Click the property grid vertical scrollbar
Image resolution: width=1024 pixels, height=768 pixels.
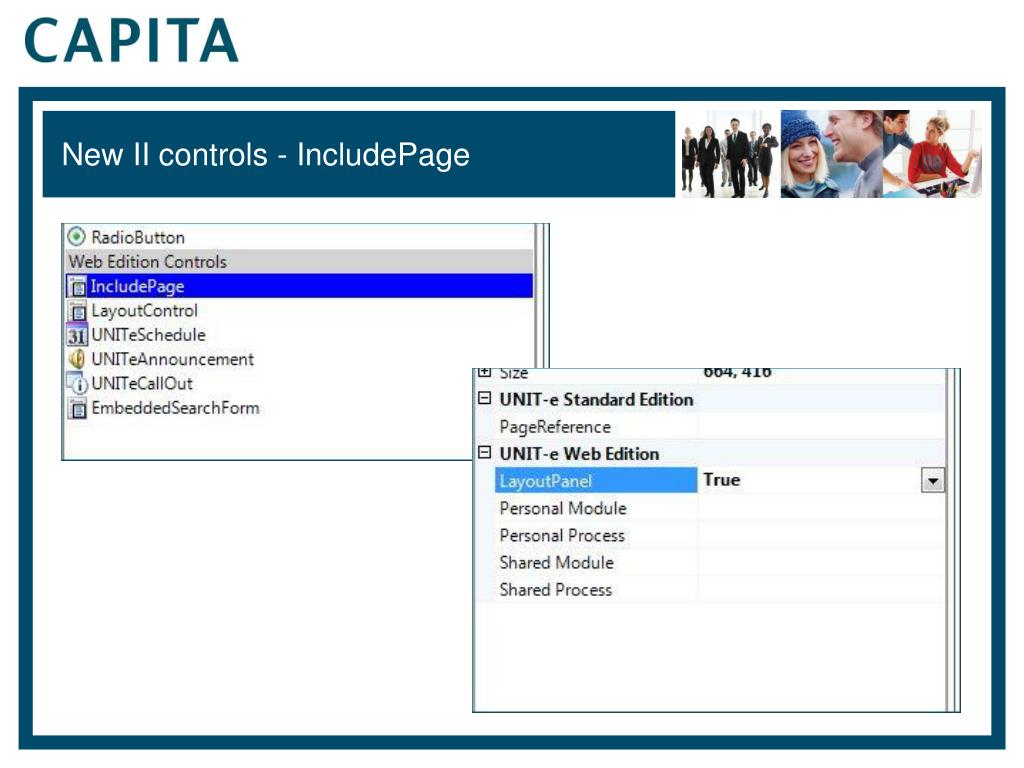coord(953,540)
